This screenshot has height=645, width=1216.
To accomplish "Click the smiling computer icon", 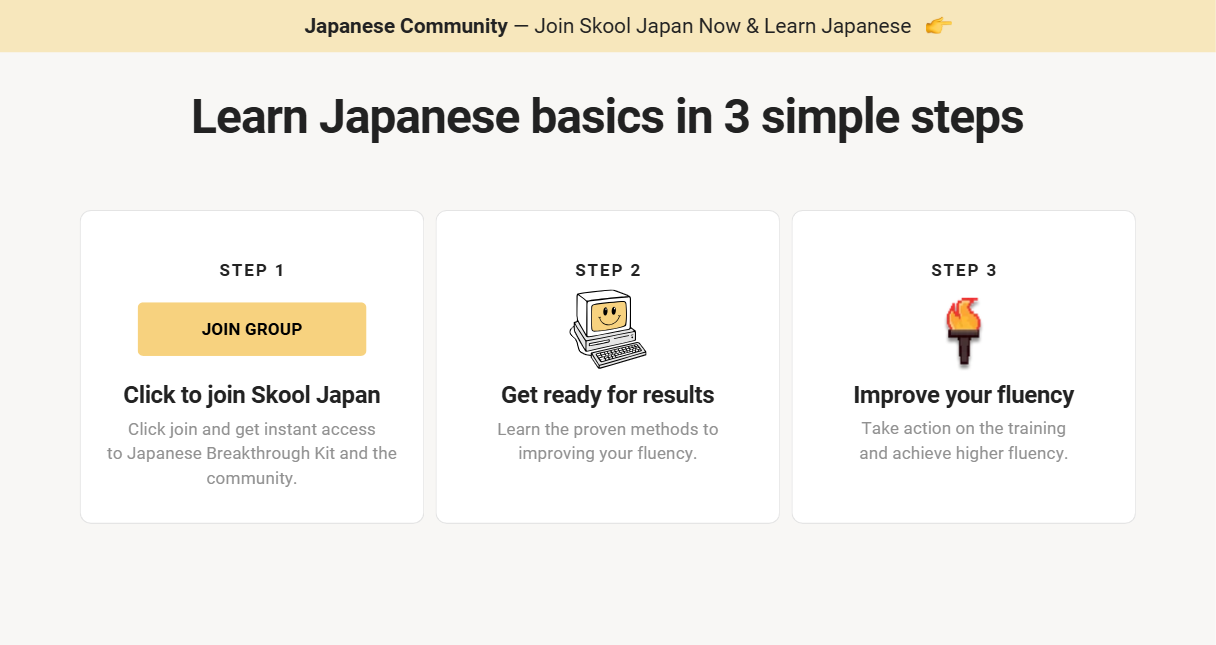I will tap(608, 329).
